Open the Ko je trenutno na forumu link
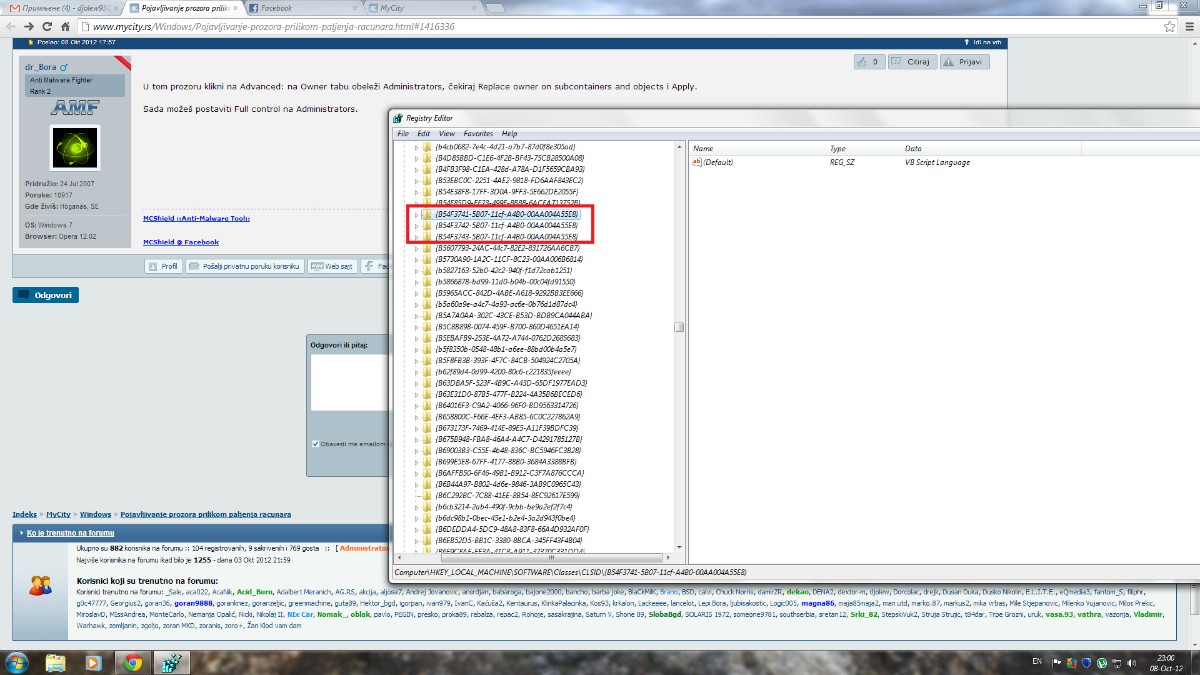The image size is (1200, 675). [x=70, y=533]
